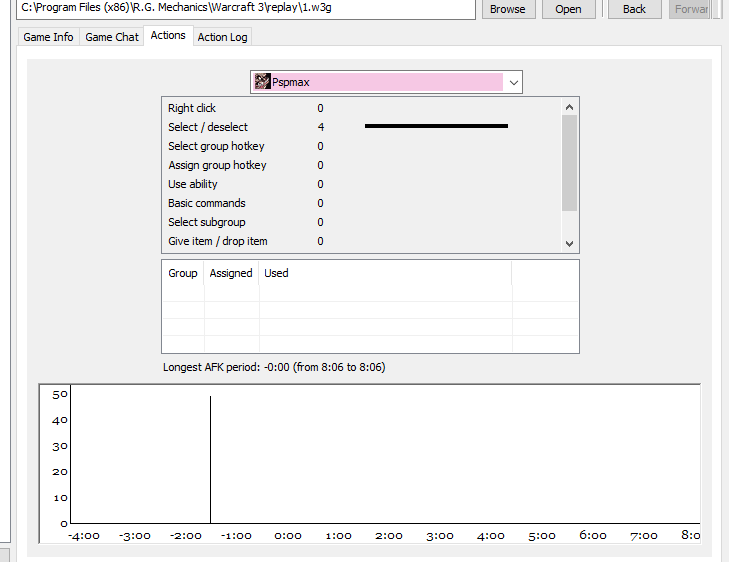The height and width of the screenshot is (562, 729).
Task: Go Back with the Back button
Action: pos(634,9)
